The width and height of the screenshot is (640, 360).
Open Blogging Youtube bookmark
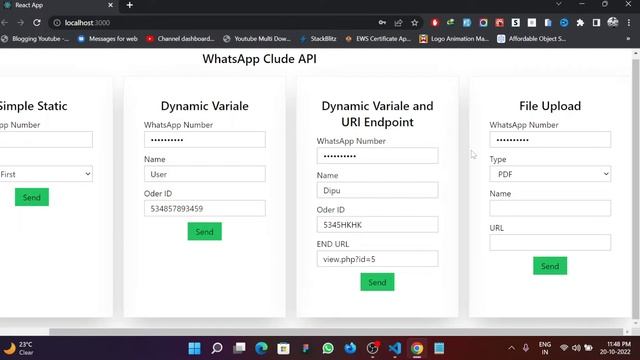coord(36,39)
